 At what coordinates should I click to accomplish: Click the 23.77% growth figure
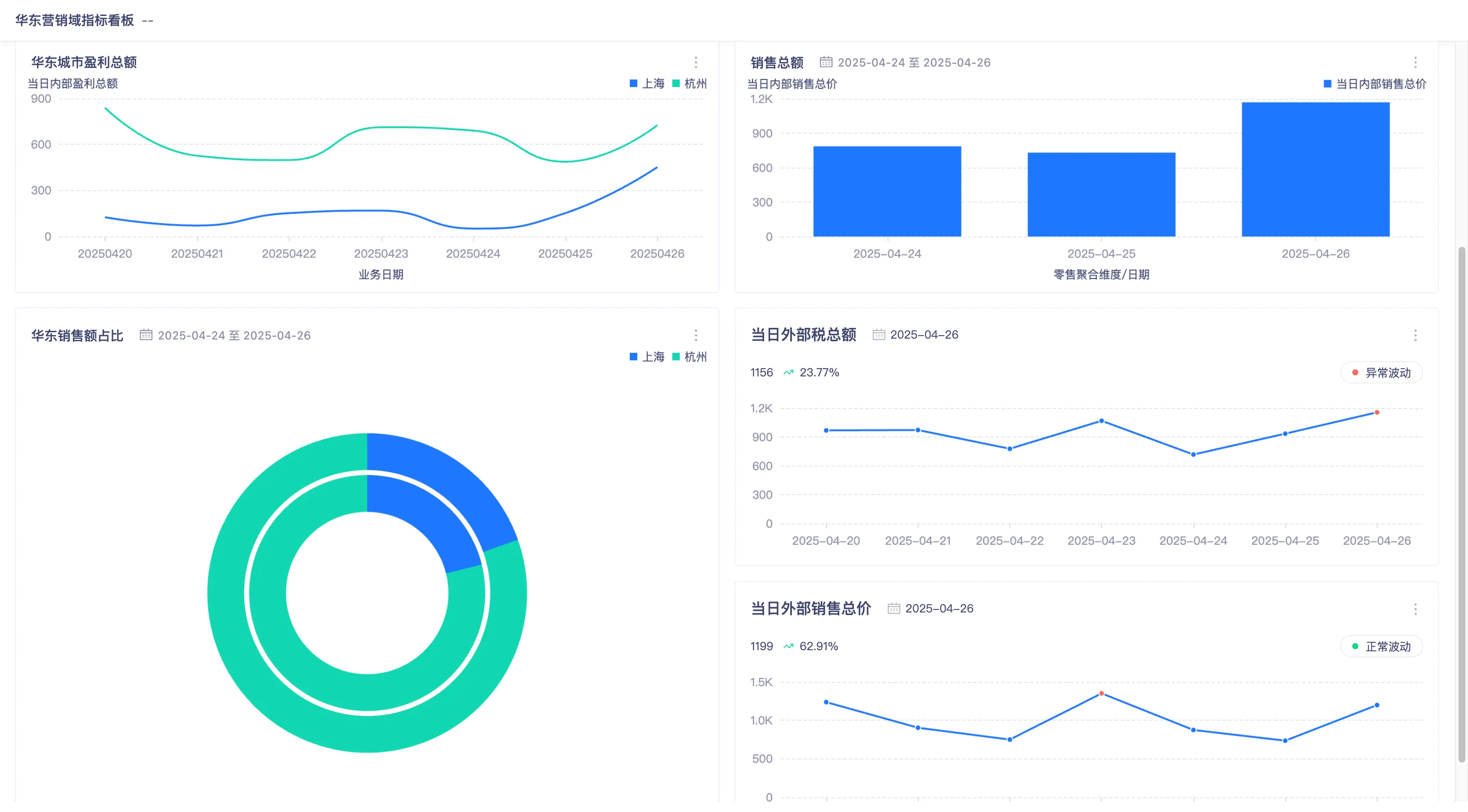click(x=819, y=373)
